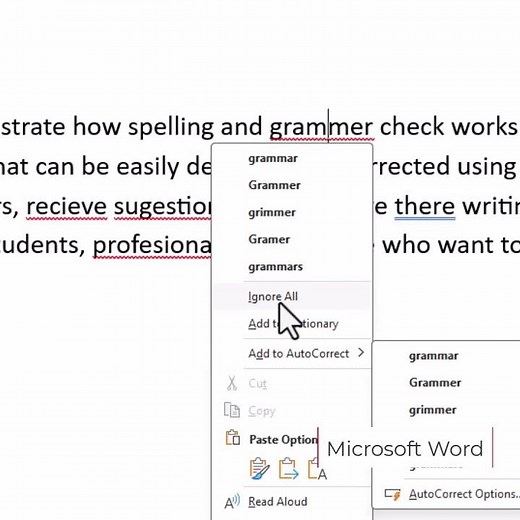This screenshot has width=520, height=520.
Task: Click the Copy pages icon
Action: tap(232, 410)
